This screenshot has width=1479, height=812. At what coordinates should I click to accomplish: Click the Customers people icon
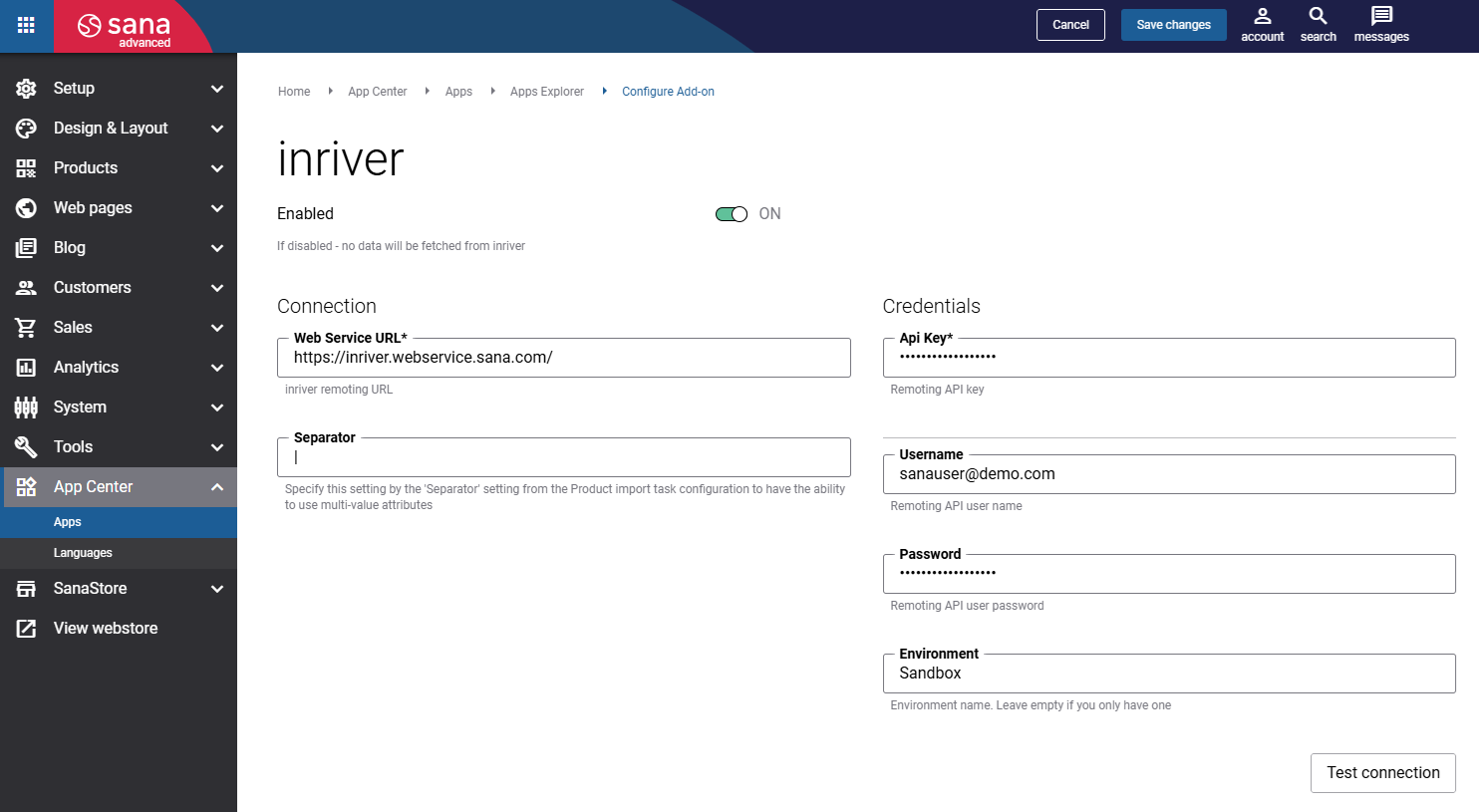[26, 288]
